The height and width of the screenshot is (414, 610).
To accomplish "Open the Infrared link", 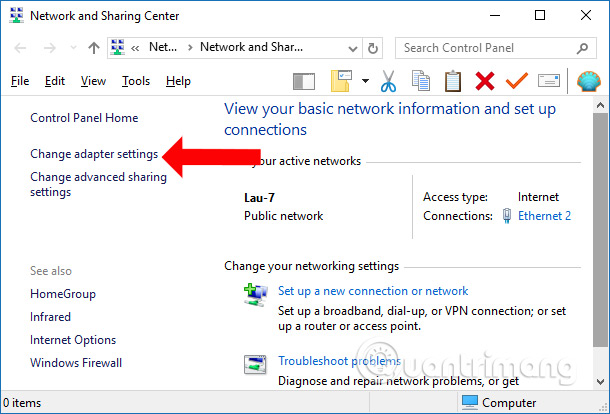I will [x=50, y=317].
